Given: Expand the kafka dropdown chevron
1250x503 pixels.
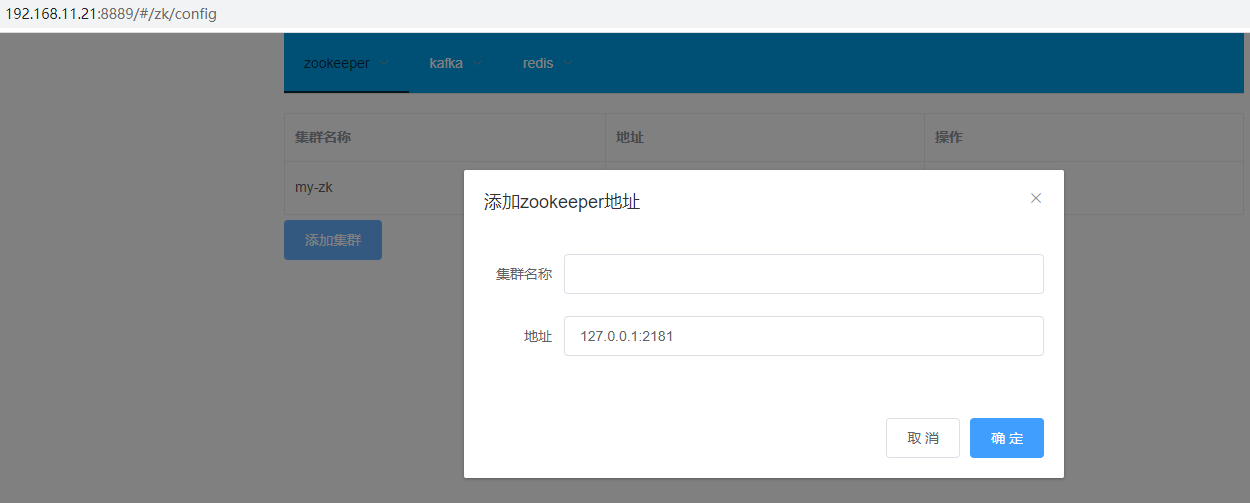Looking at the screenshot, I should [477, 63].
